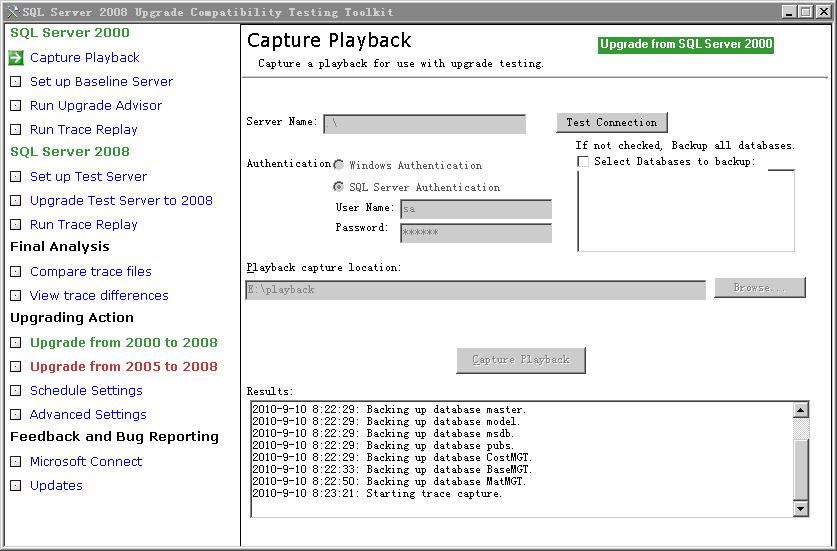This screenshot has width=837, height=551.
Task: Click result line Backing up database CostMGT
Action: 392,458
